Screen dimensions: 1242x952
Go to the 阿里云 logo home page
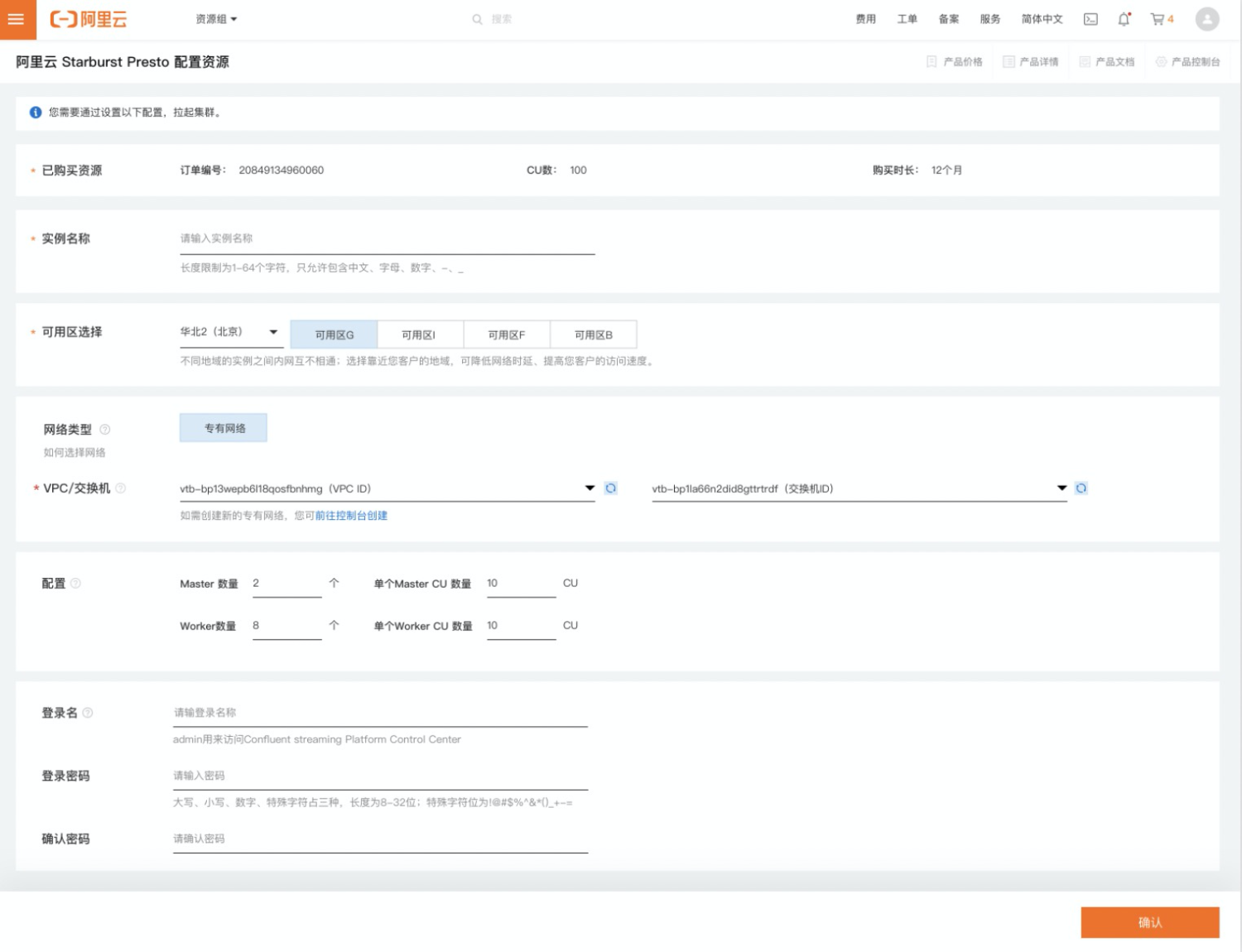pyautogui.click(x=89, y=19)
